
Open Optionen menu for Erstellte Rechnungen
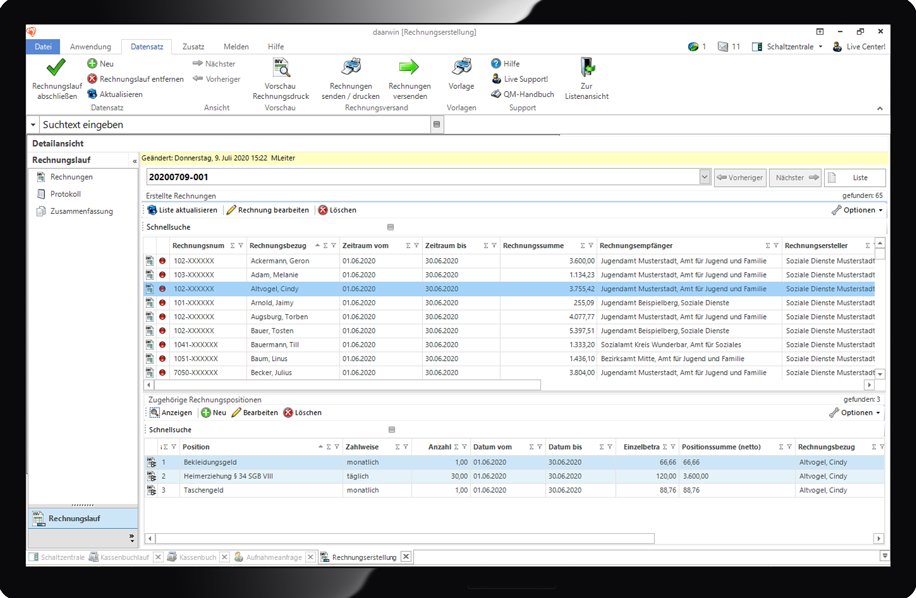(x=857, y=210)
